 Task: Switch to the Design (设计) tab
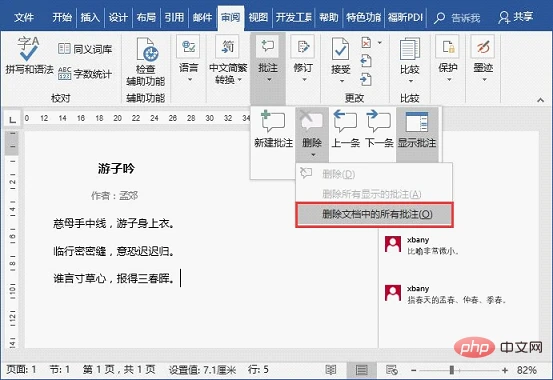pyautogui.click(x=118, y=17)
